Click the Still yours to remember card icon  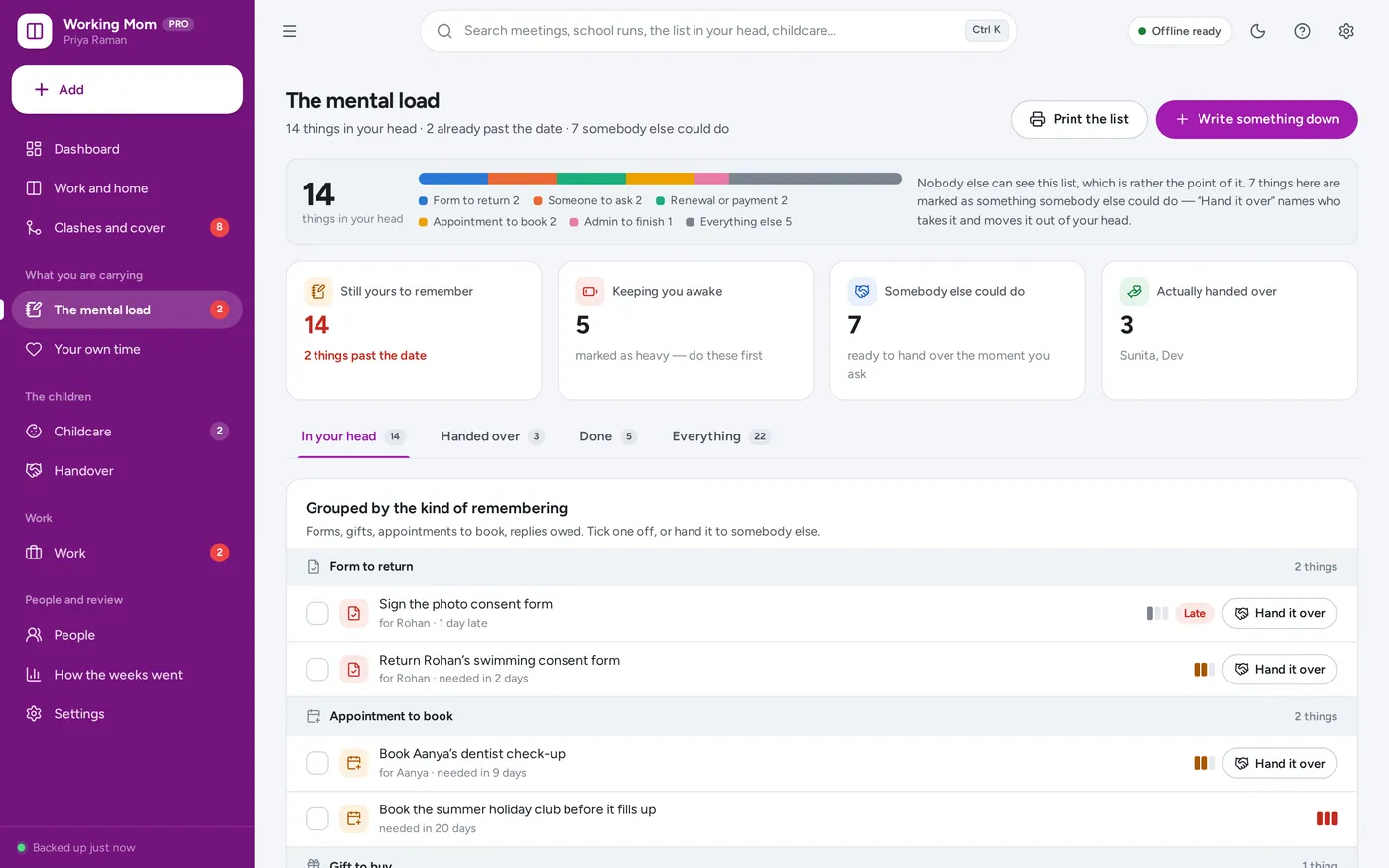318,291
